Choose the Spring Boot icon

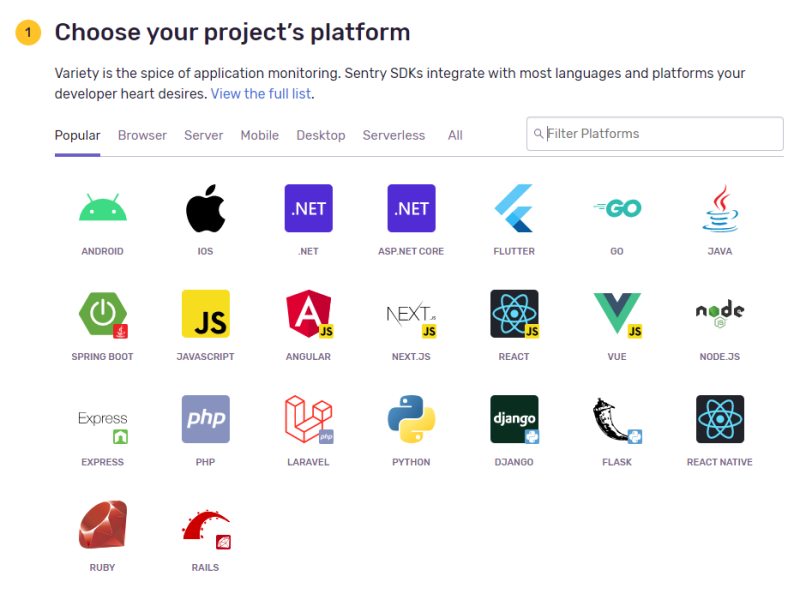tap(102, 314)
